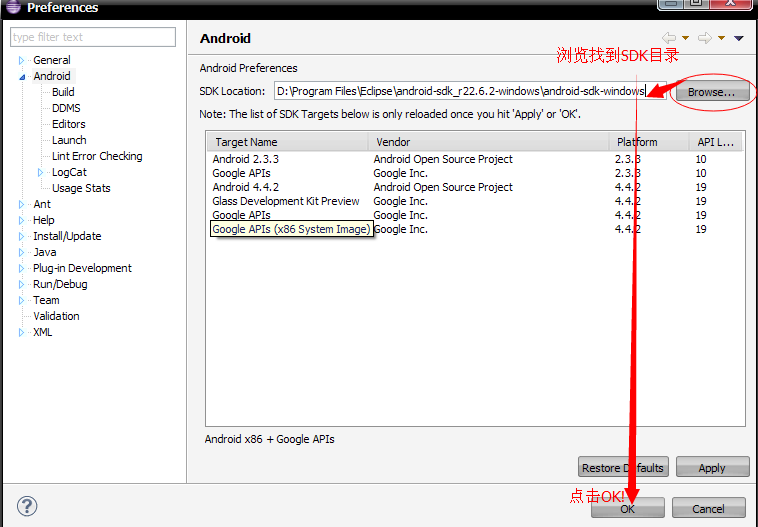
Task: Select the Java preferences category
Action: [45, 252]
